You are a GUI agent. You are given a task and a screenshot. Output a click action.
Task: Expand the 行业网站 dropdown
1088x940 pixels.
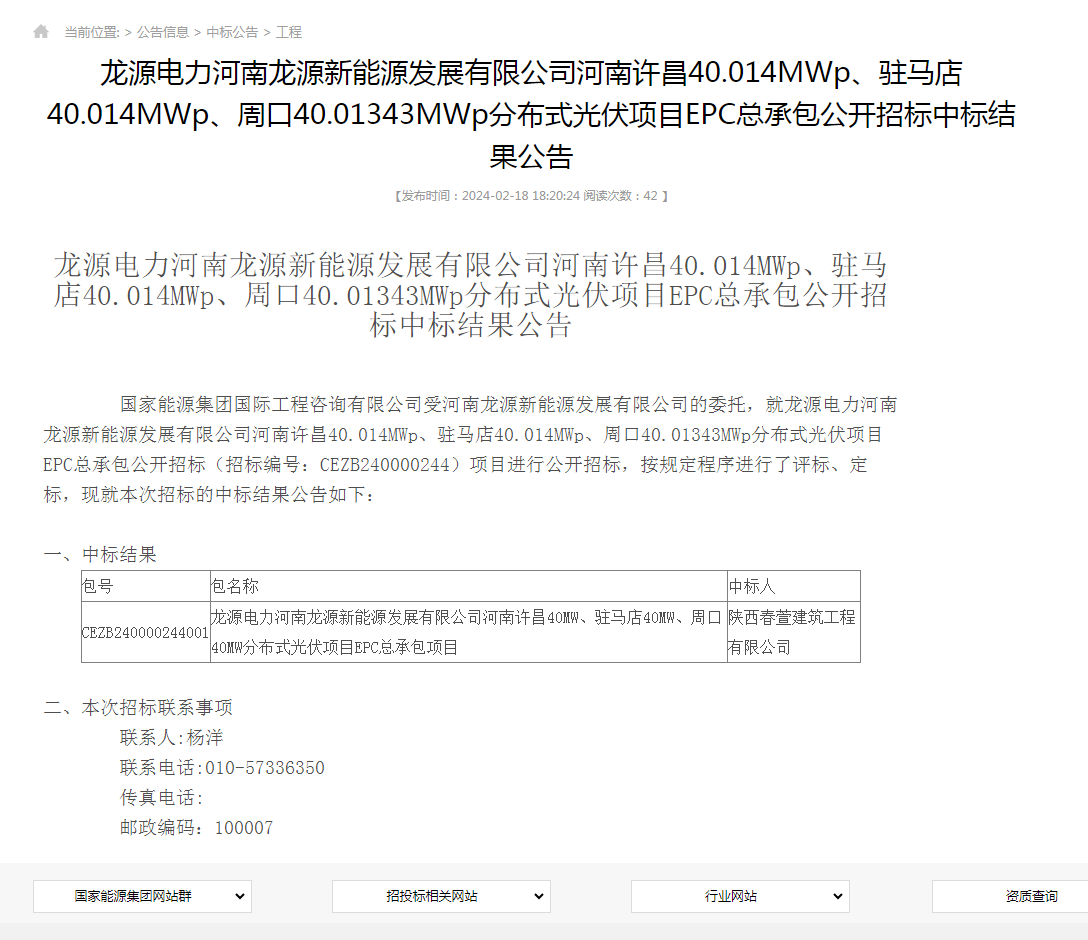(x=740, y=896)
